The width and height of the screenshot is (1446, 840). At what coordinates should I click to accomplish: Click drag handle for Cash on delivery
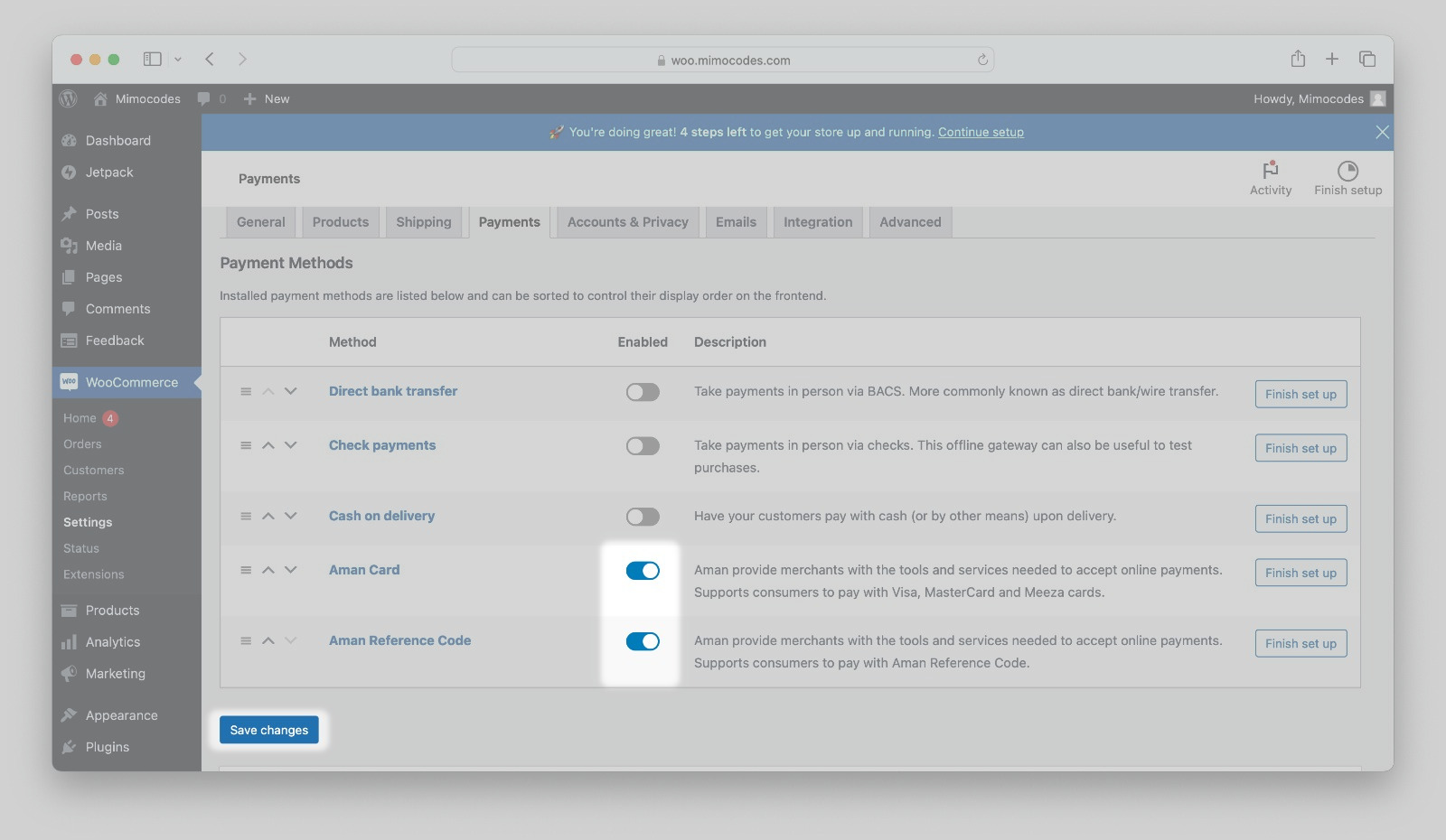(x=246, y=517)
